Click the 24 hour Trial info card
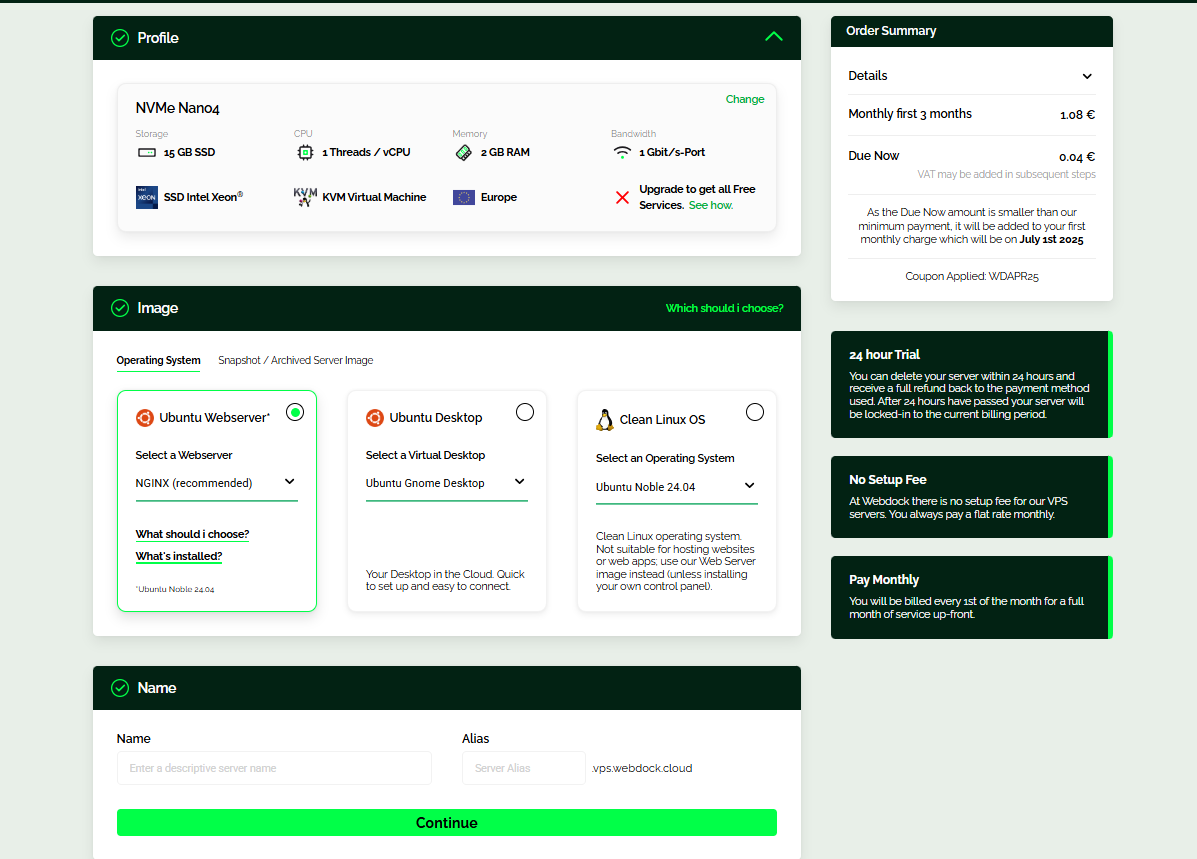The image size is (1197, 859). pyautogui.click(x=971, y=385)
